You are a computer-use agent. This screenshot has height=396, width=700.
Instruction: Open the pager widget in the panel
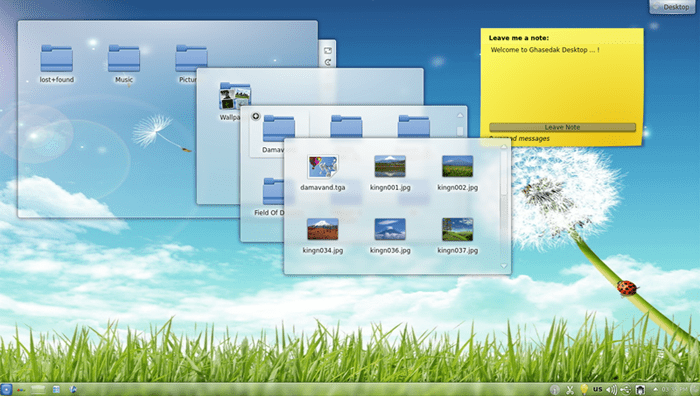[38, 390]
